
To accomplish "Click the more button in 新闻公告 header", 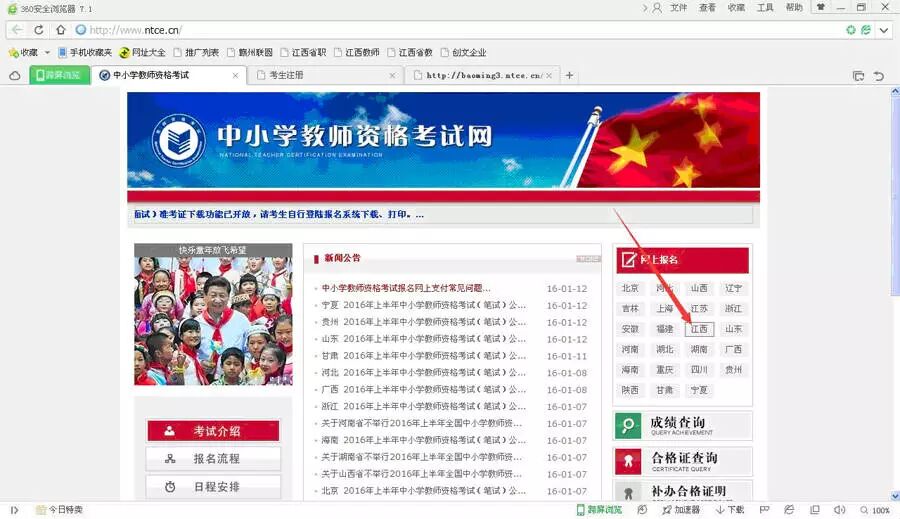I will [x=588, y=259].
